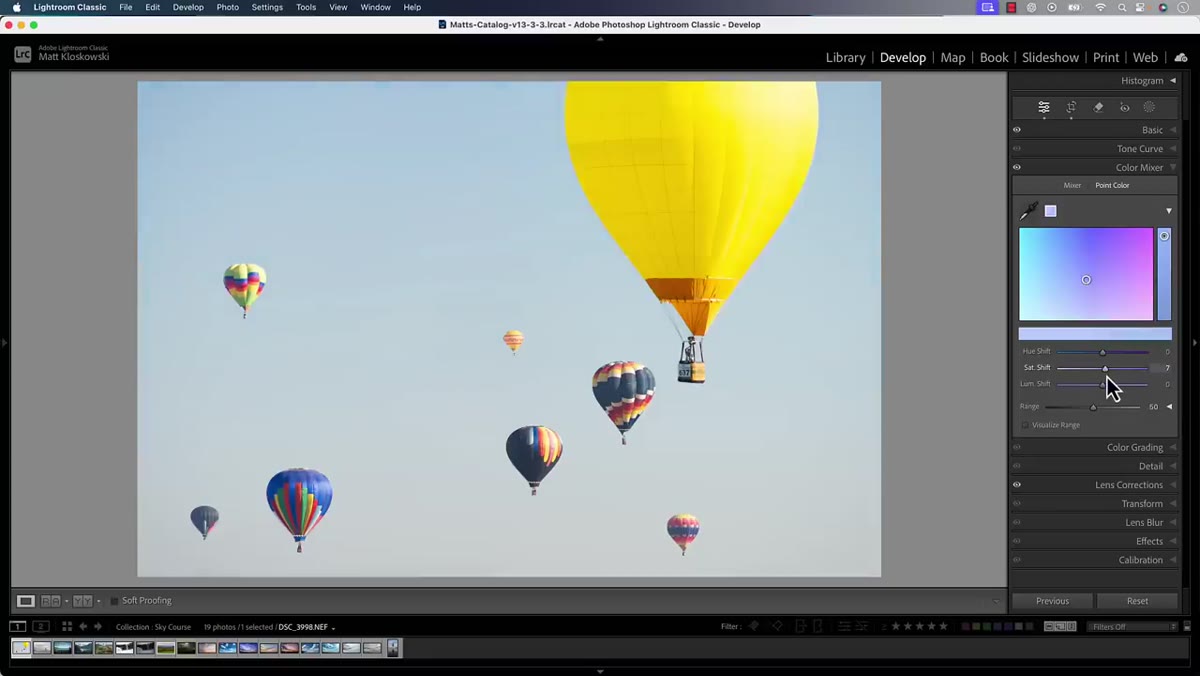Image resolution: width=1200 pixels, height=676 pixels.
Task: Select main window display 1 button
Action: 18,627
